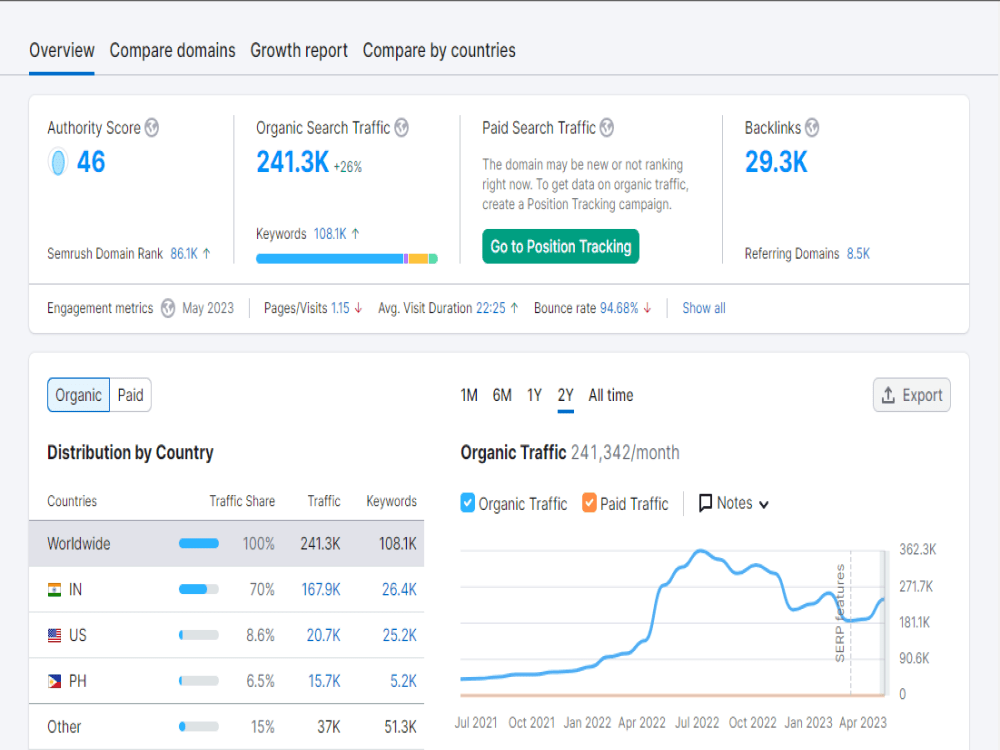Click the down arrow next to Bounce rate
Viewport: 1000px width, 750px height.
(x=647, y=309)
